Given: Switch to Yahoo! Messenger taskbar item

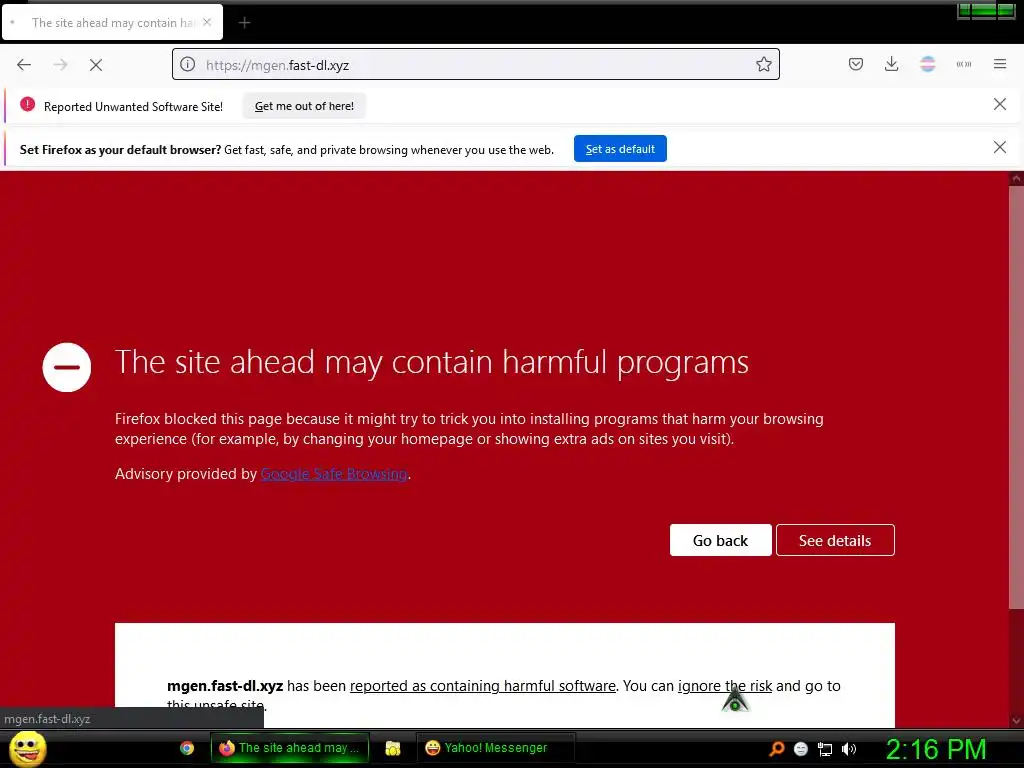Looking at the screenshot, I should point(495,748).
